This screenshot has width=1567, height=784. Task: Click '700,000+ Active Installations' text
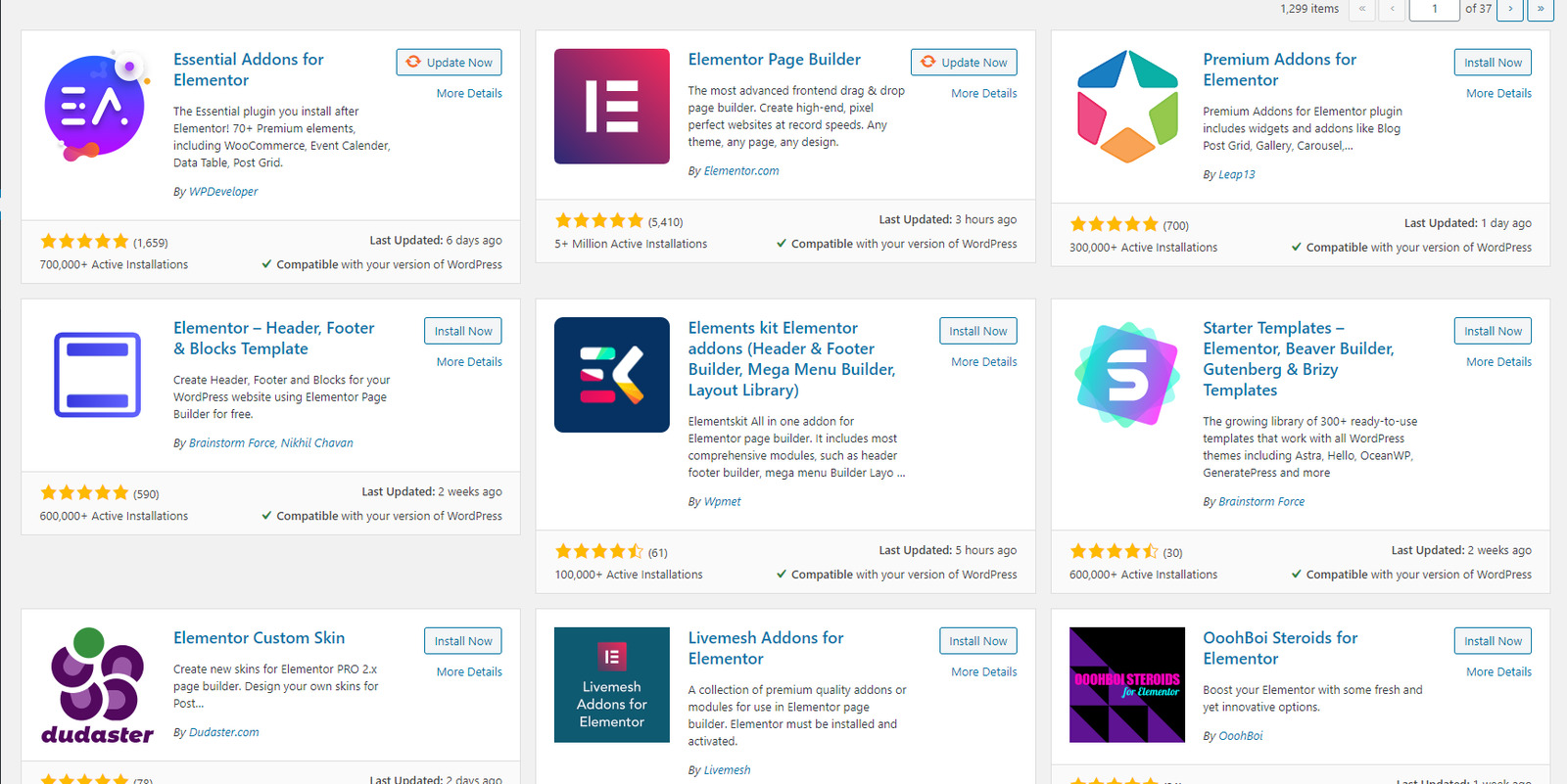coord(114,265)
